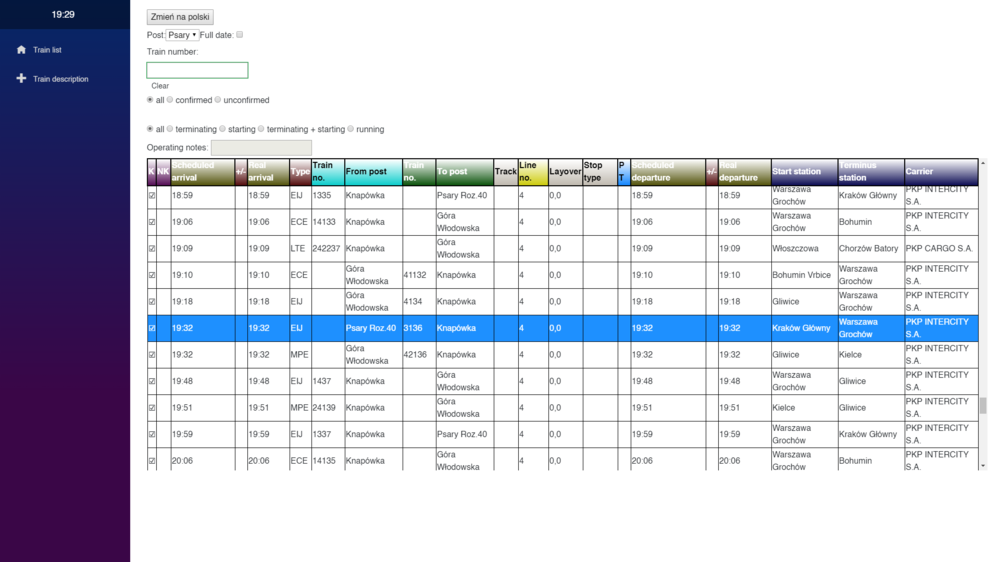Click scheduled arrival 19:48 cell
The image size is (1000, 562).
pyautogui.click(x=202, y=381)
